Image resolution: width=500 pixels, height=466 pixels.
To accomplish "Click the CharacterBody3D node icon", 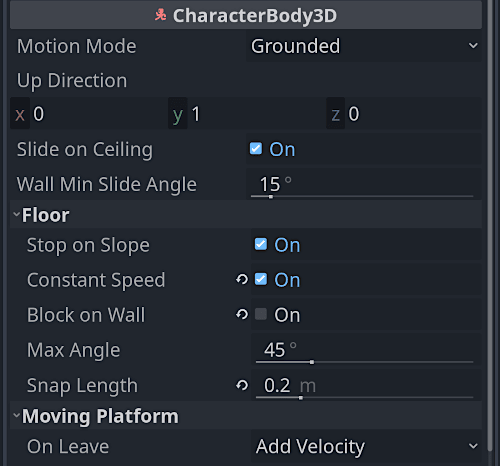I will coord(160,15).
